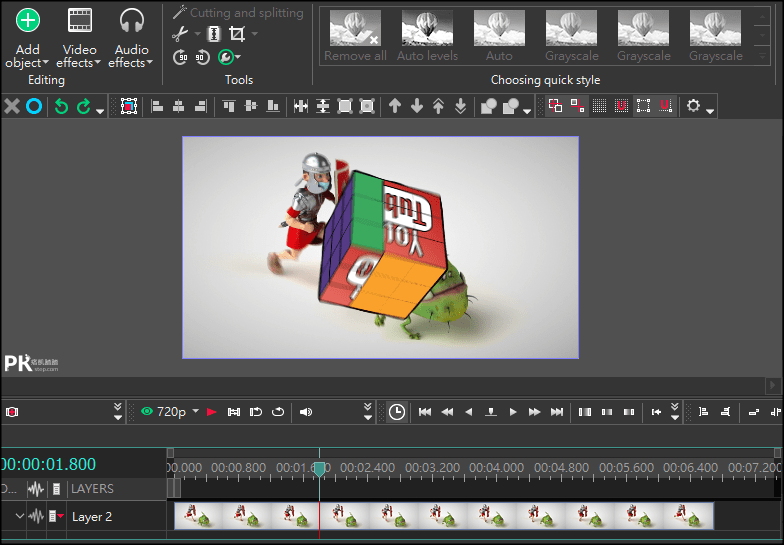Click the make same width icon
784x545 pixels.
(x=301, y=106)
